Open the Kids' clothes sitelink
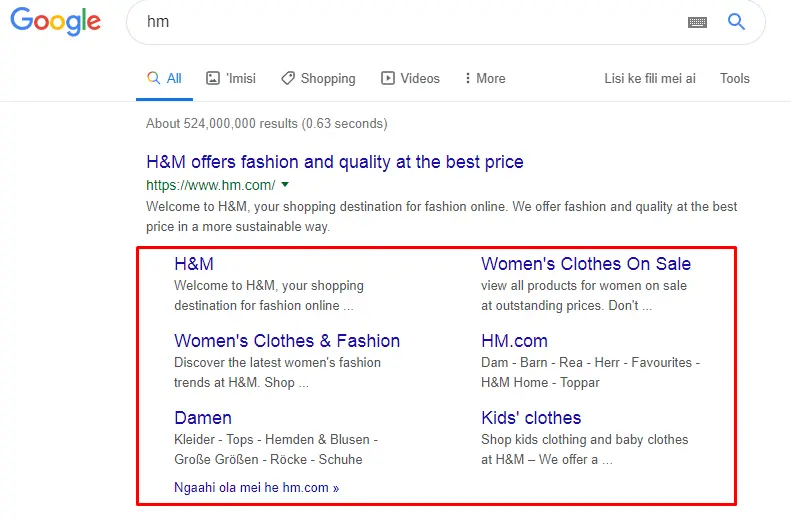Screen dimensions: 791x521 coord(531,418)
